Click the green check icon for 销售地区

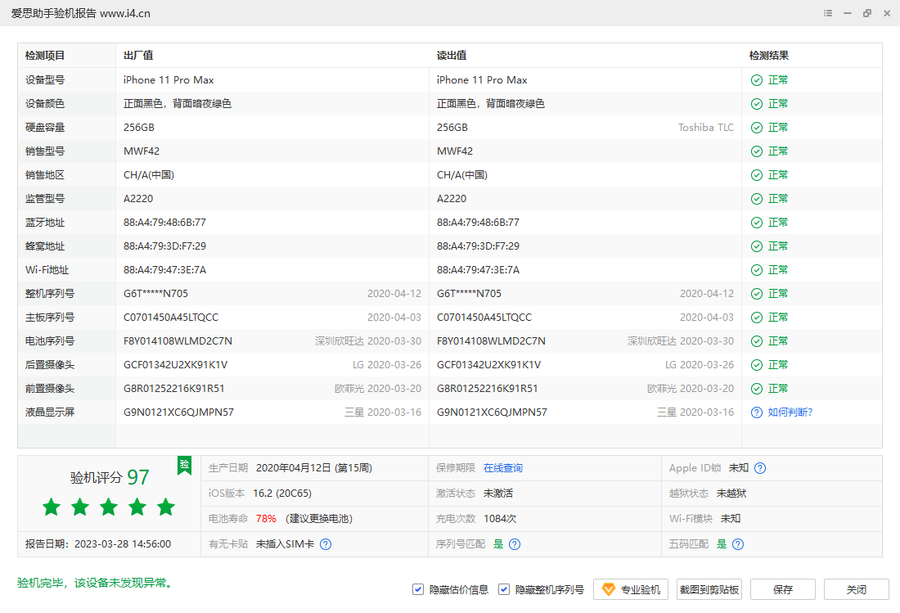pos(757,175)
